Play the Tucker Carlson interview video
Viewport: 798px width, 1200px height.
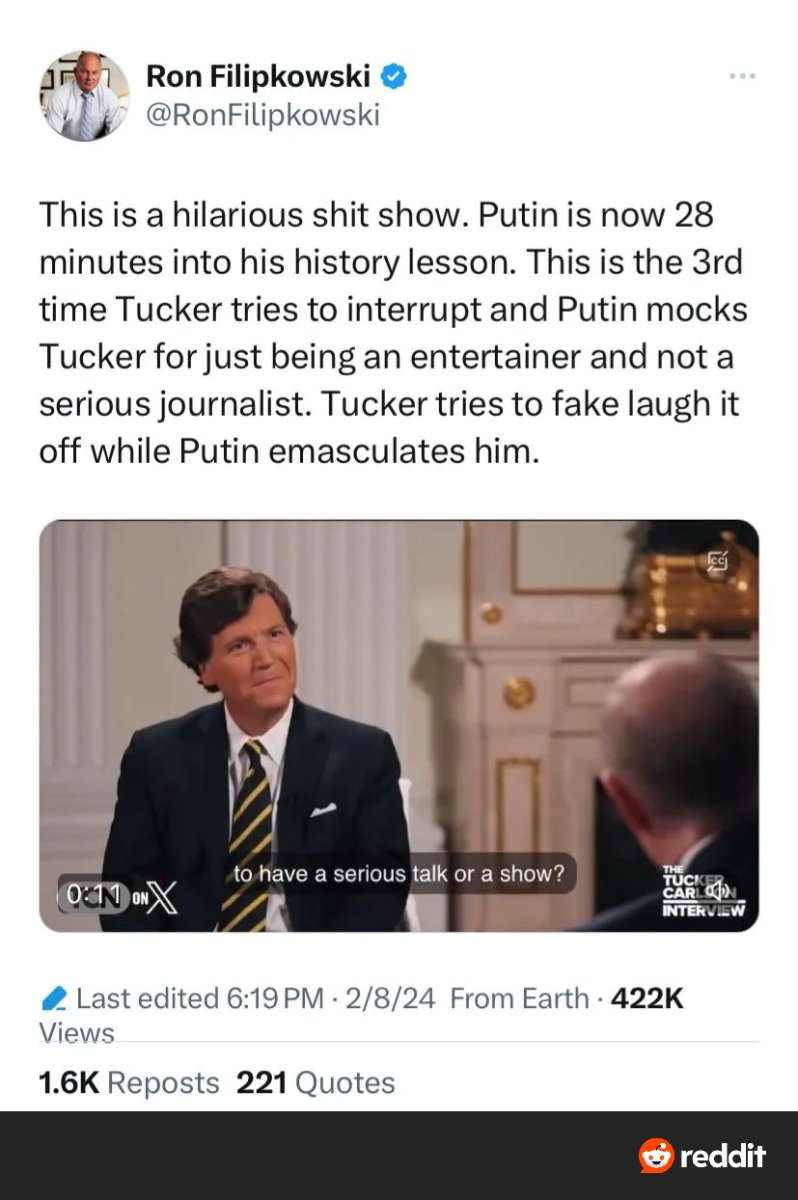pyautogui.click(x=398, y=725)
